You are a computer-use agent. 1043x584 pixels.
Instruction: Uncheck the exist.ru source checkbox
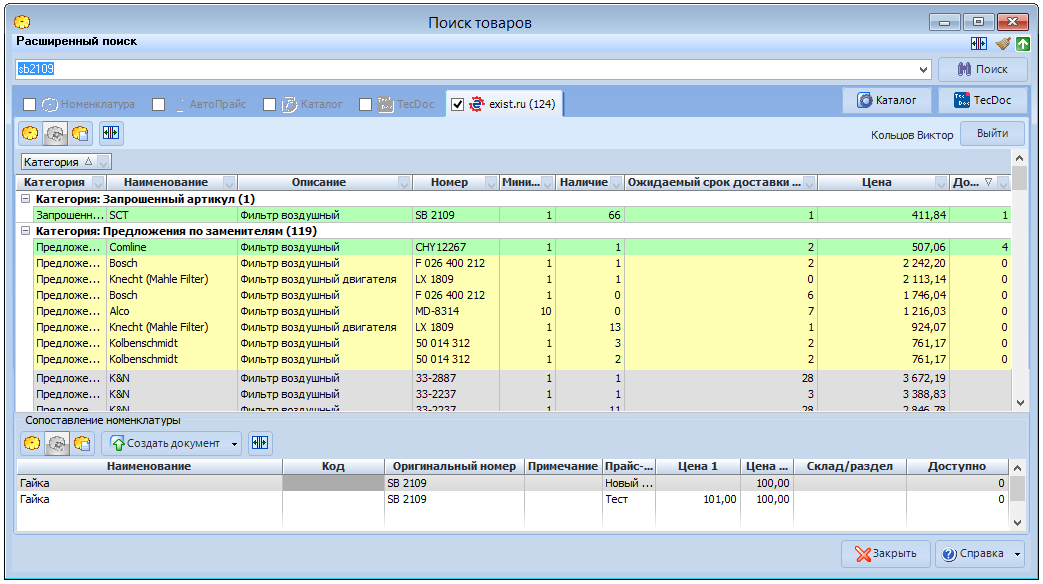click(457, 104)
